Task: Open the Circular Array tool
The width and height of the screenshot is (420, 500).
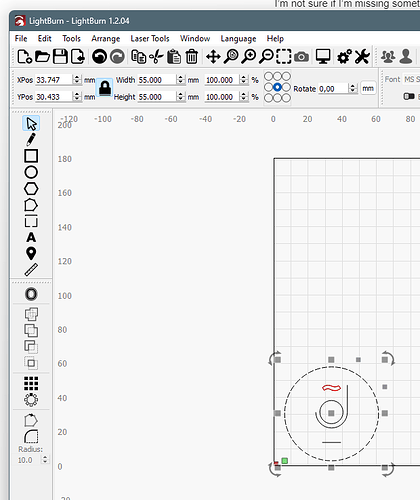Action: [31, 399]
